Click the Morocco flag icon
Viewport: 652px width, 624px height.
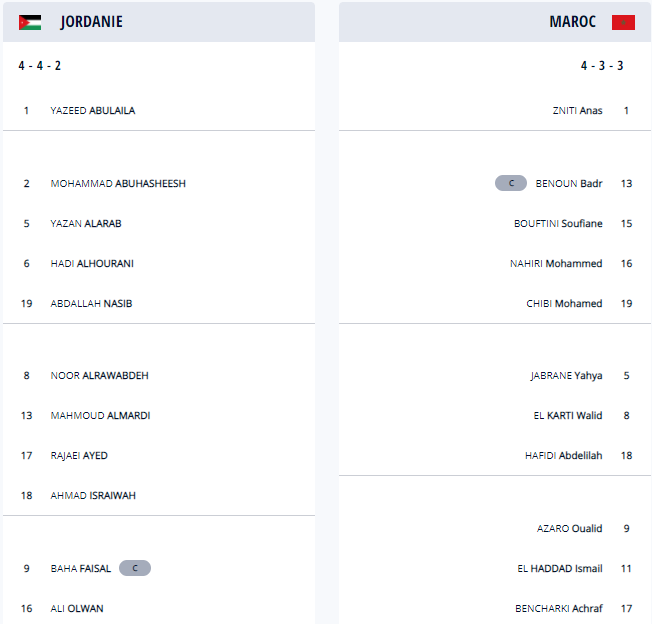[623, 22]
